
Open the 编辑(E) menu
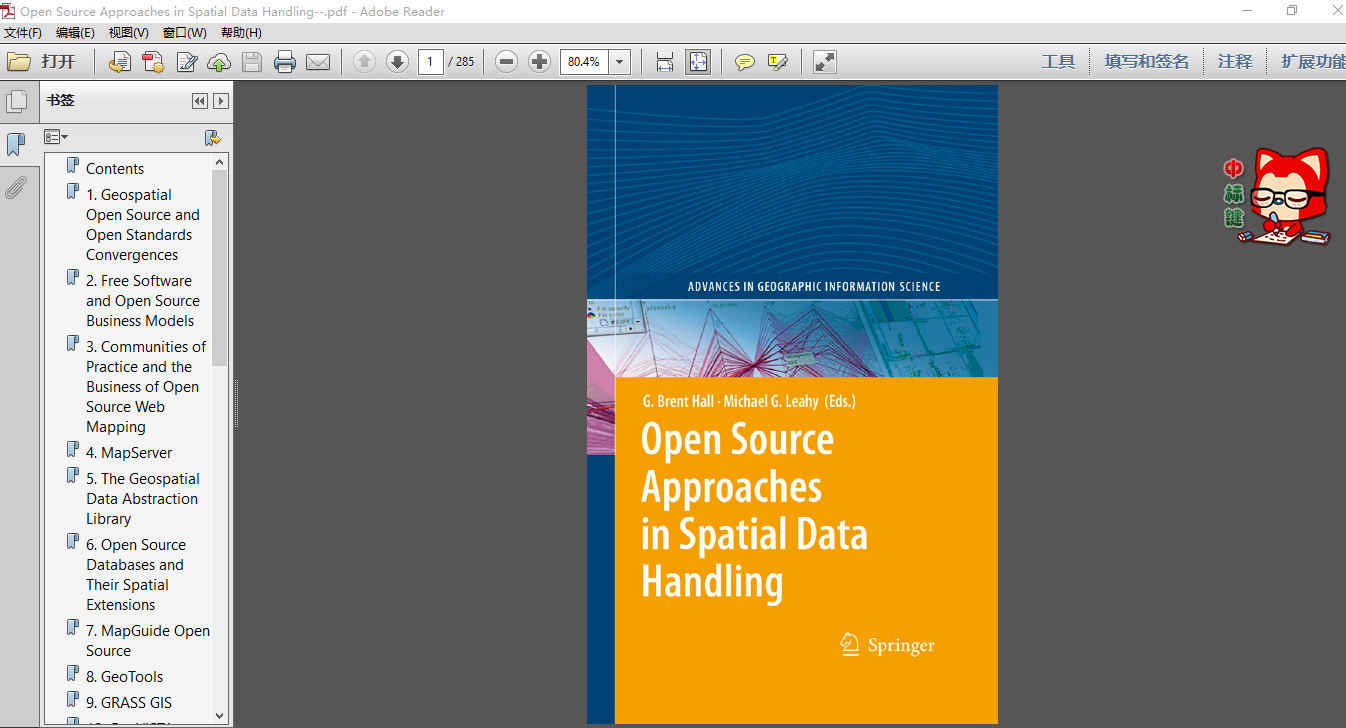[x=75, y=33]
